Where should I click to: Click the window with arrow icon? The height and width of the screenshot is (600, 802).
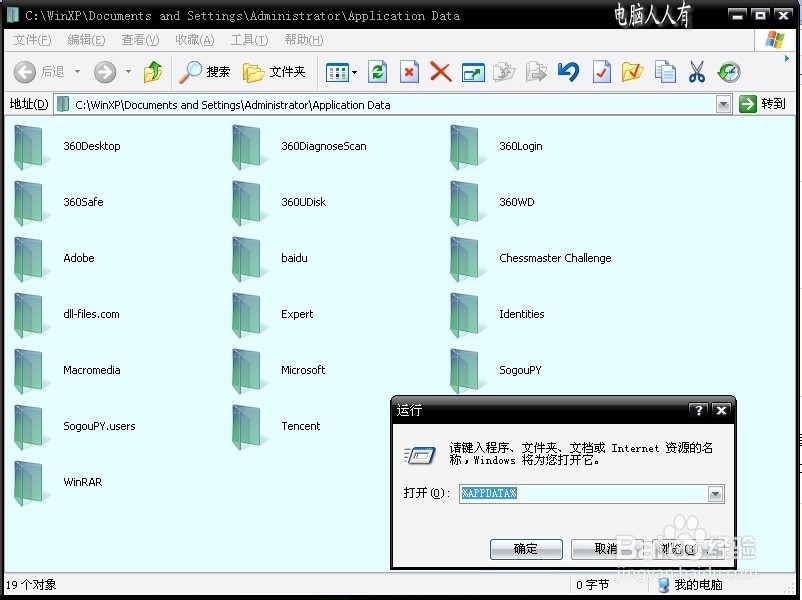pos(473,73)
